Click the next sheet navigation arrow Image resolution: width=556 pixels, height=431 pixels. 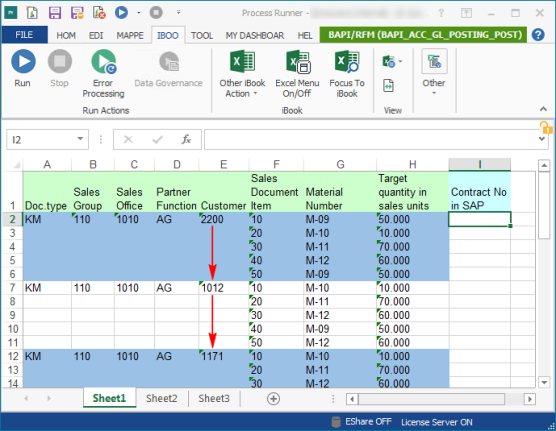click(49, 398)
